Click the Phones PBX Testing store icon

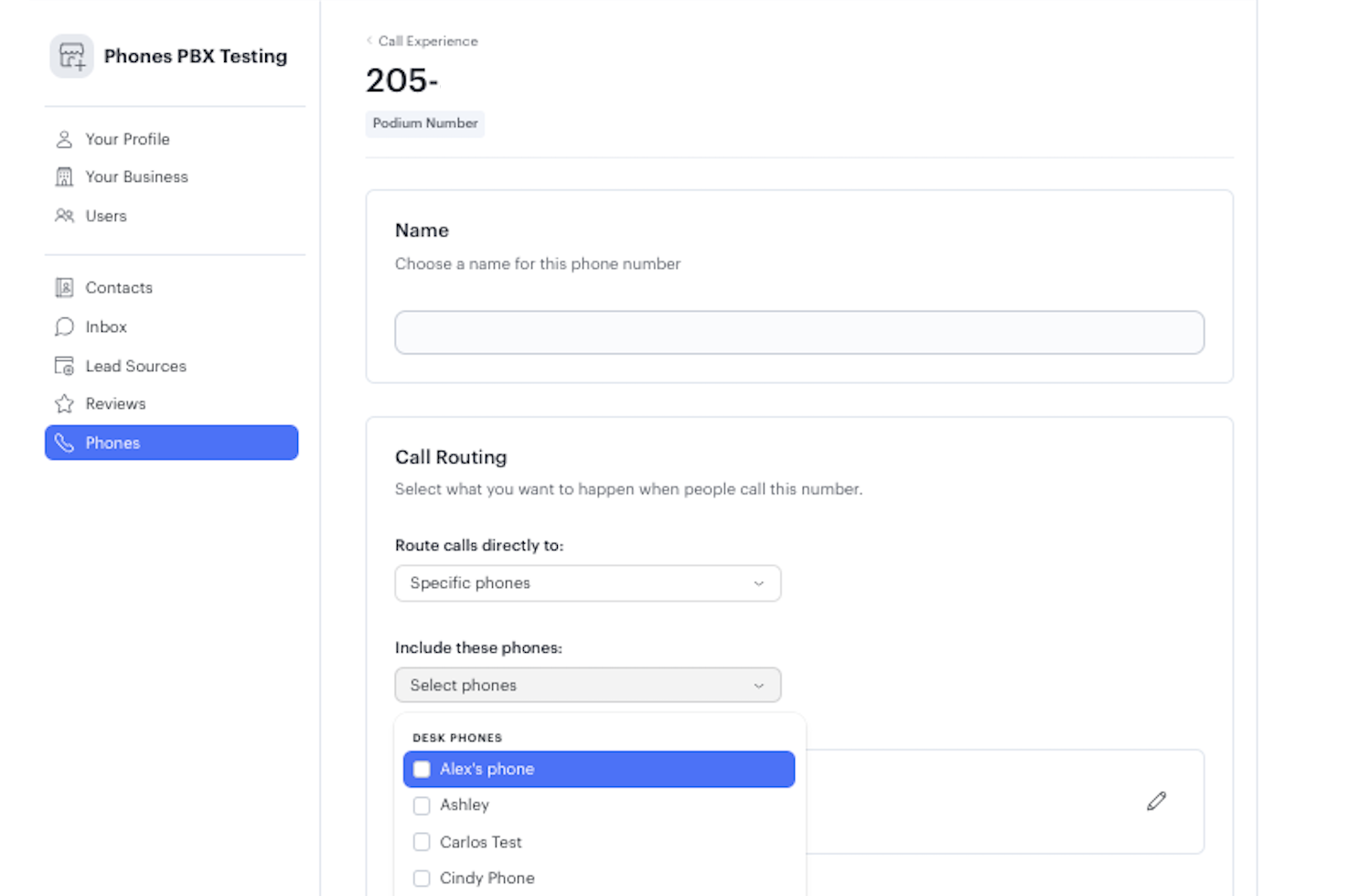(71, 57)
